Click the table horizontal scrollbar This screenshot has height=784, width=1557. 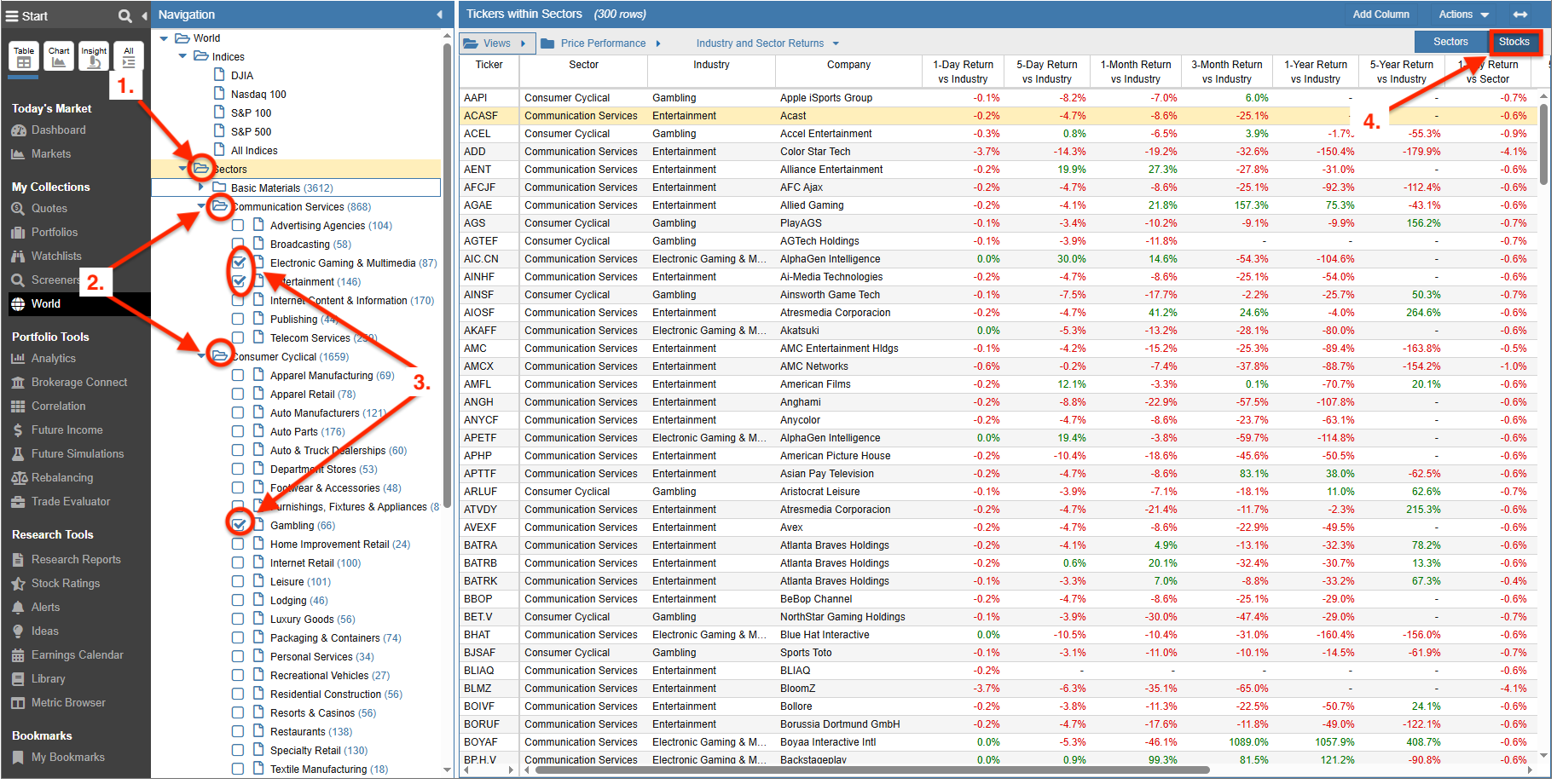coord(871,770)
